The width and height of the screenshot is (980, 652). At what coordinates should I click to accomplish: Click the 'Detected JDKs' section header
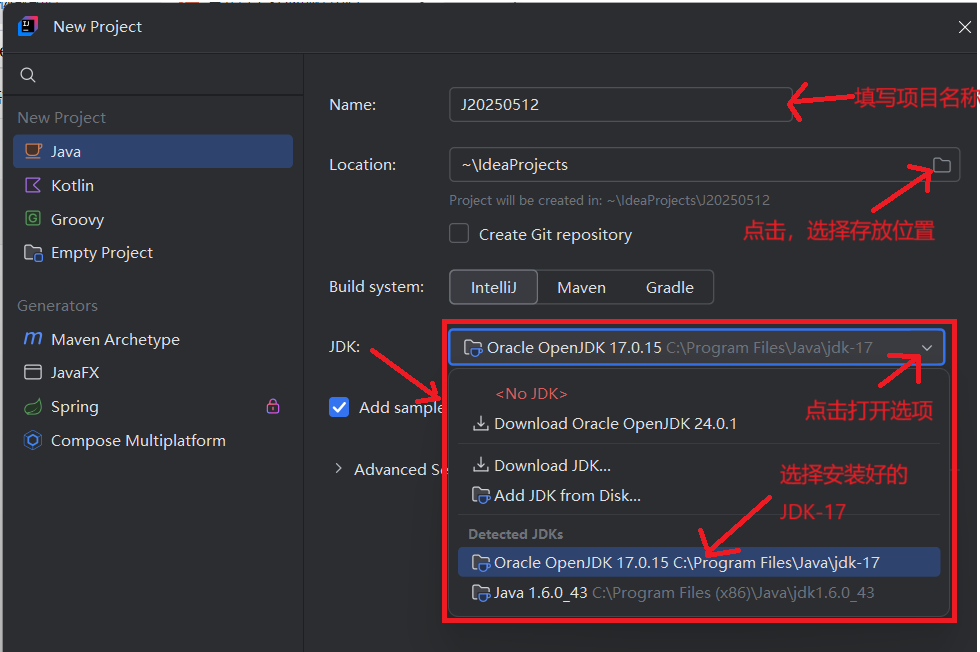[516, 534]
